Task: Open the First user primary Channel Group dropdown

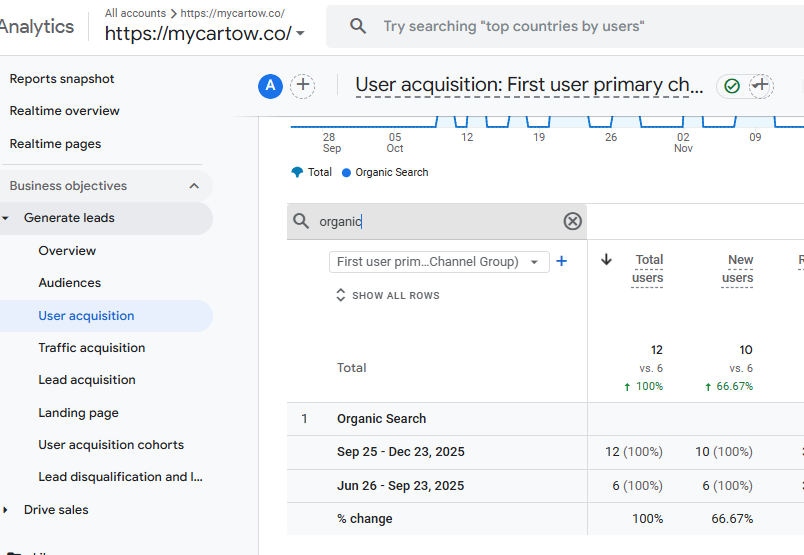Action: 438,262
